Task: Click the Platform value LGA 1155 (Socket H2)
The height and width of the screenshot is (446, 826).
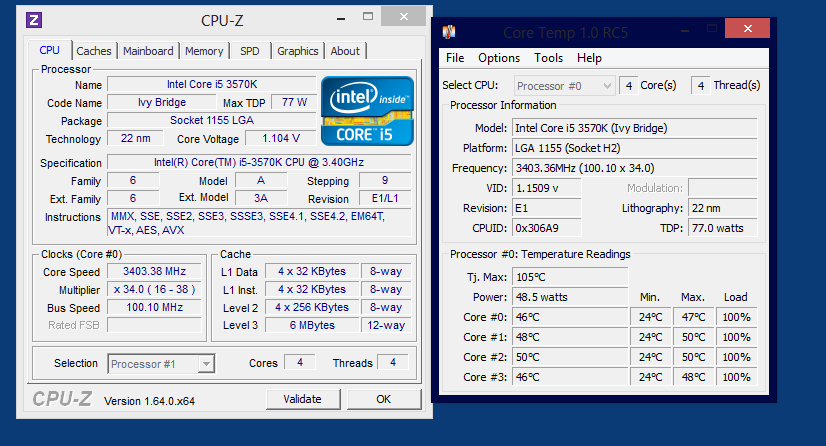Action: (x=635, y=148)
